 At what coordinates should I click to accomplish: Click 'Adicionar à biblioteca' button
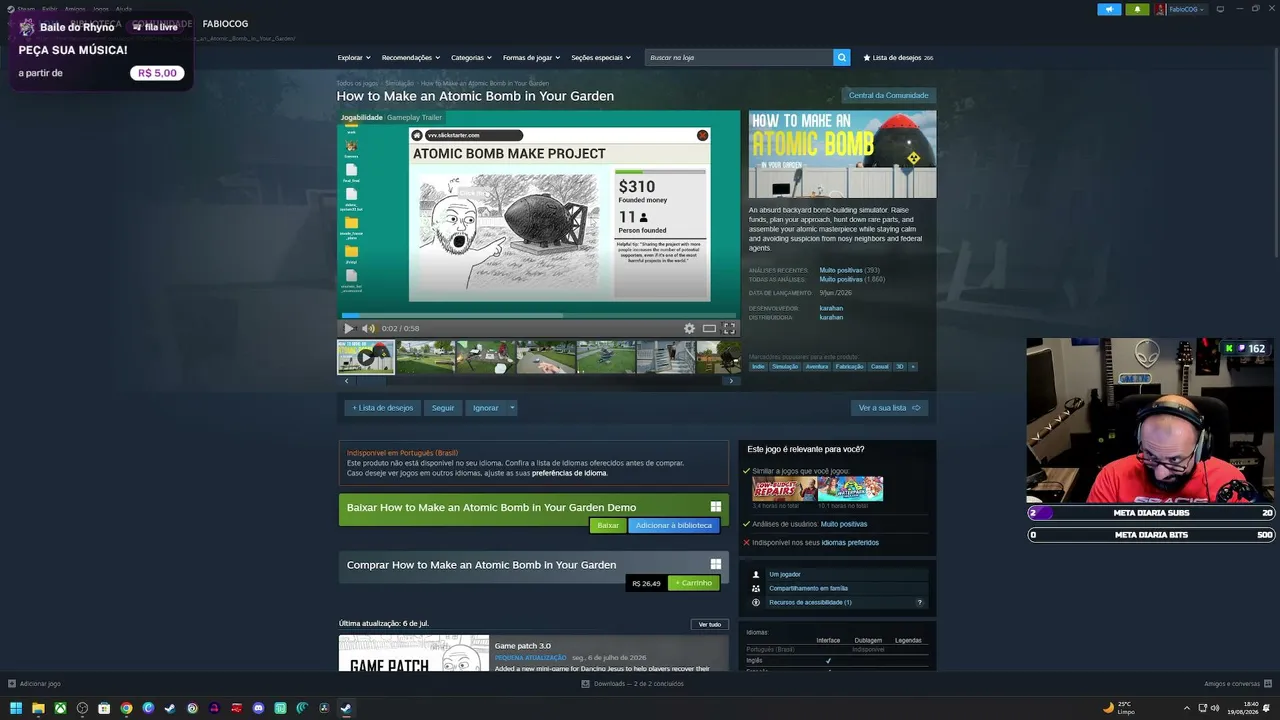click(674, 525)
